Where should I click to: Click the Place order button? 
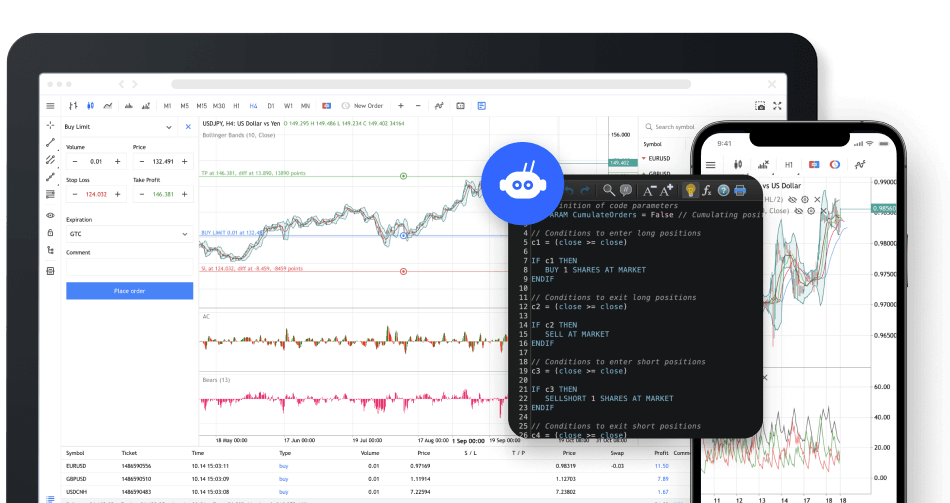(x=130, y=291)
